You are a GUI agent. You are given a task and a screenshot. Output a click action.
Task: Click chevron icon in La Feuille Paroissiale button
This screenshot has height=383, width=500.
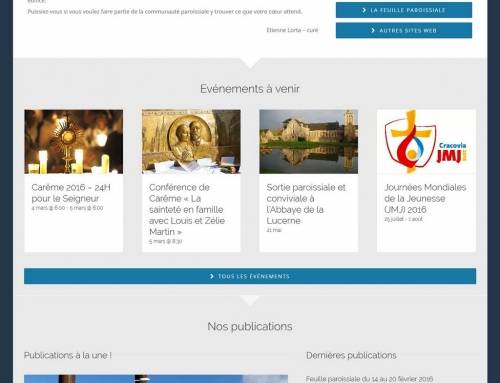364,10
